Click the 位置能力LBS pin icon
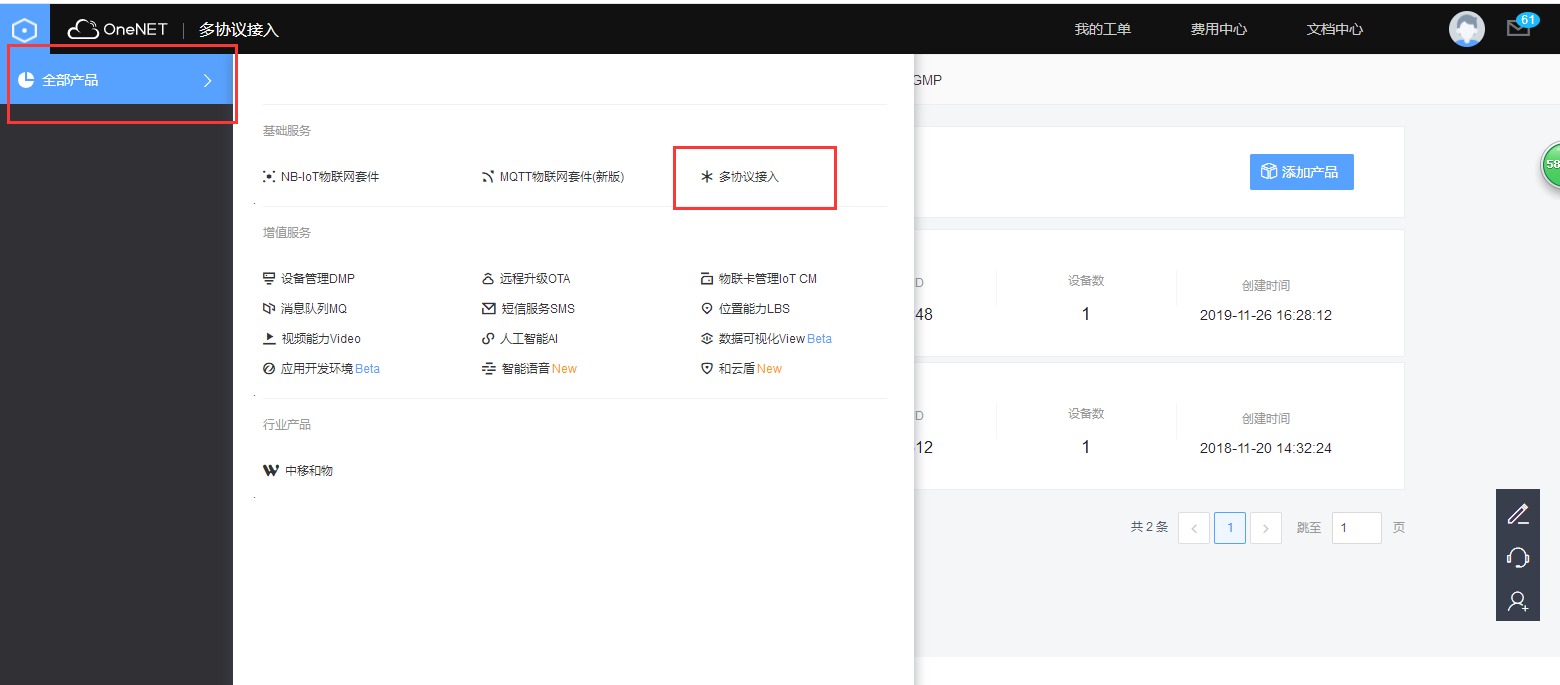This screenshot has width=1560, height=685. click(x=707, y=308)
